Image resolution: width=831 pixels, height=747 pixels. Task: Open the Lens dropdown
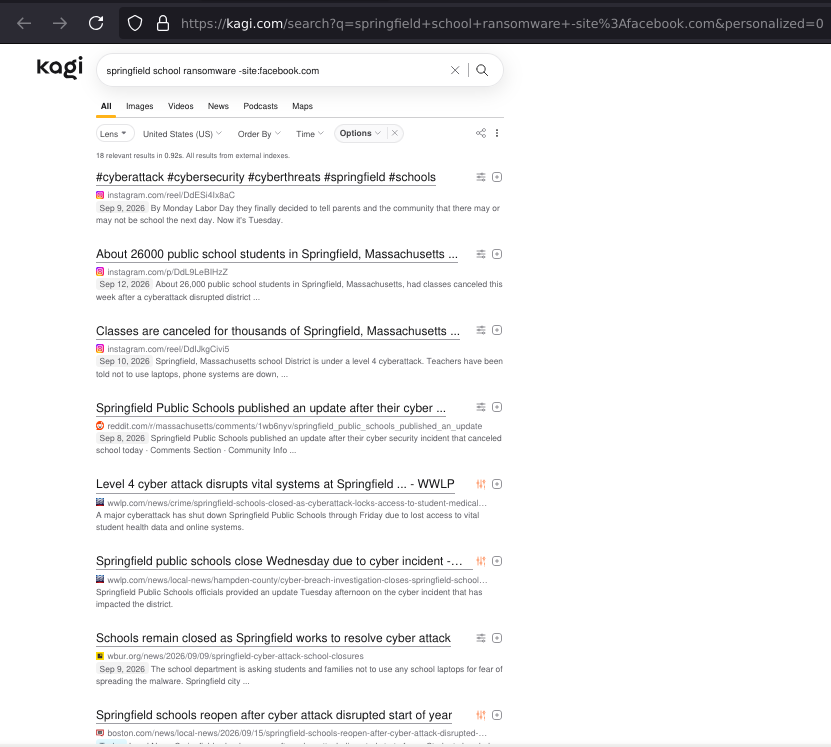click(x=115, y=134)
